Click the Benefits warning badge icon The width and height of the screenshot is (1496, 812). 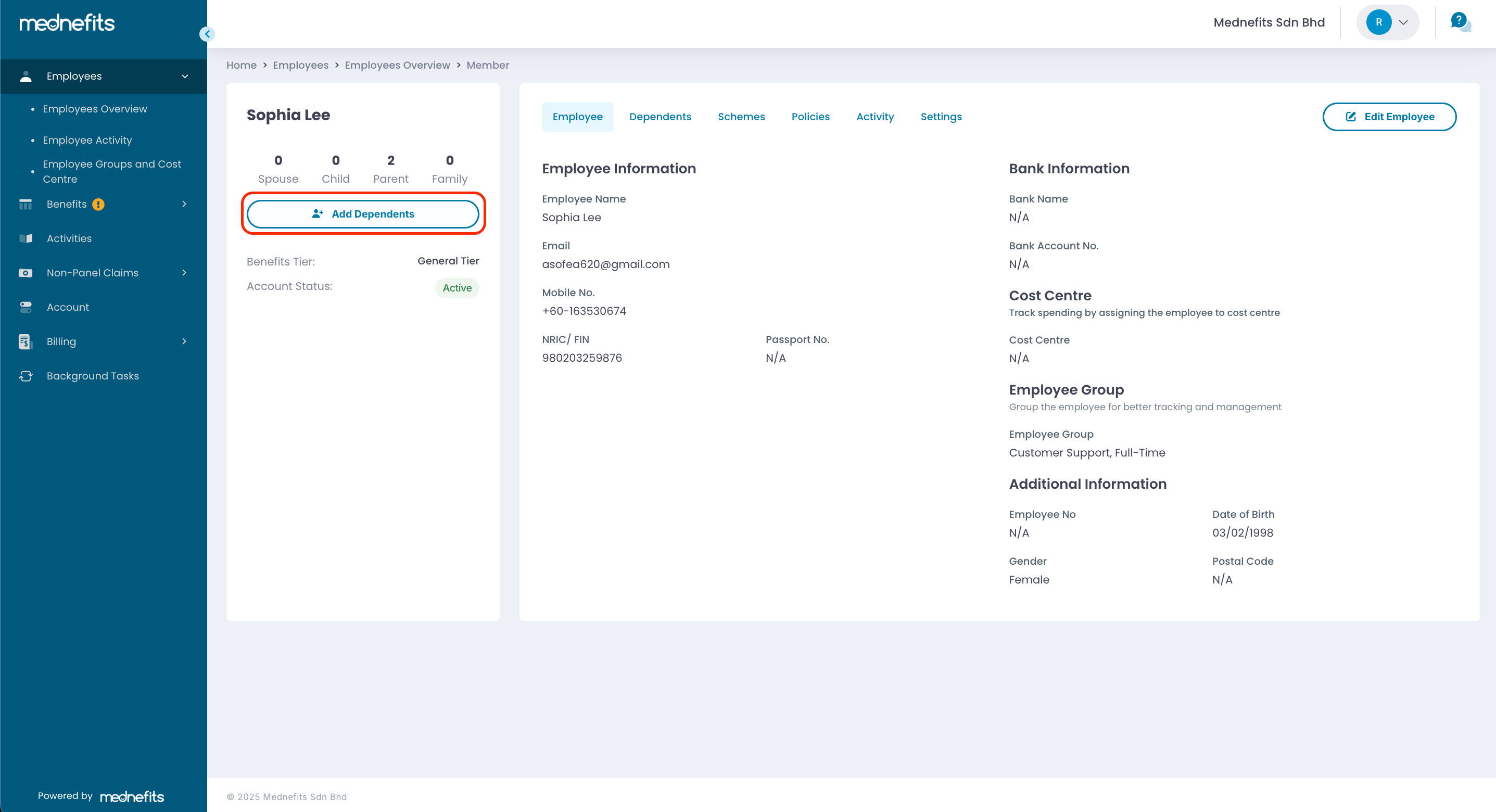tap(98, 205)
